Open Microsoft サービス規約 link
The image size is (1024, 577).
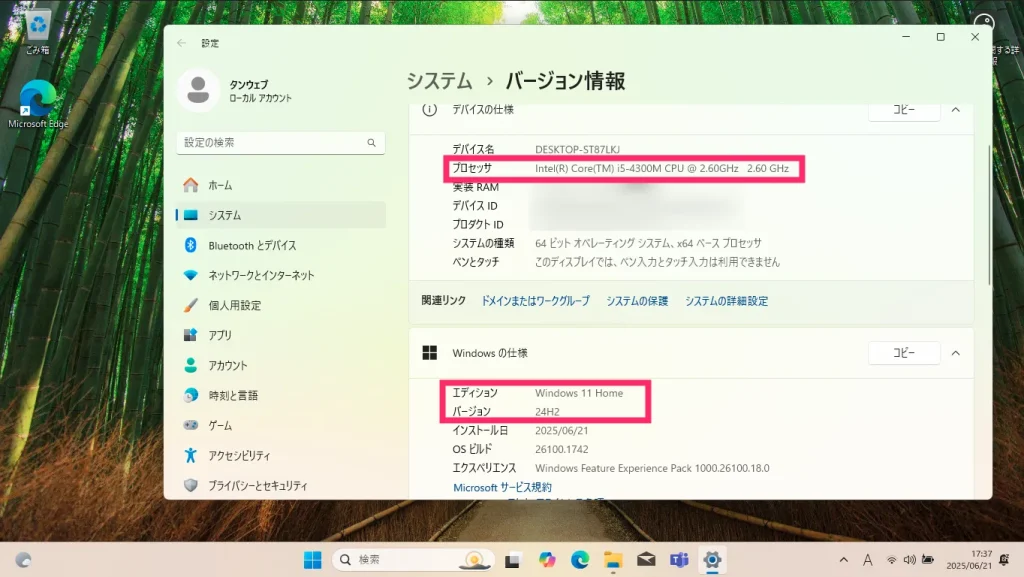coord(502,488)
